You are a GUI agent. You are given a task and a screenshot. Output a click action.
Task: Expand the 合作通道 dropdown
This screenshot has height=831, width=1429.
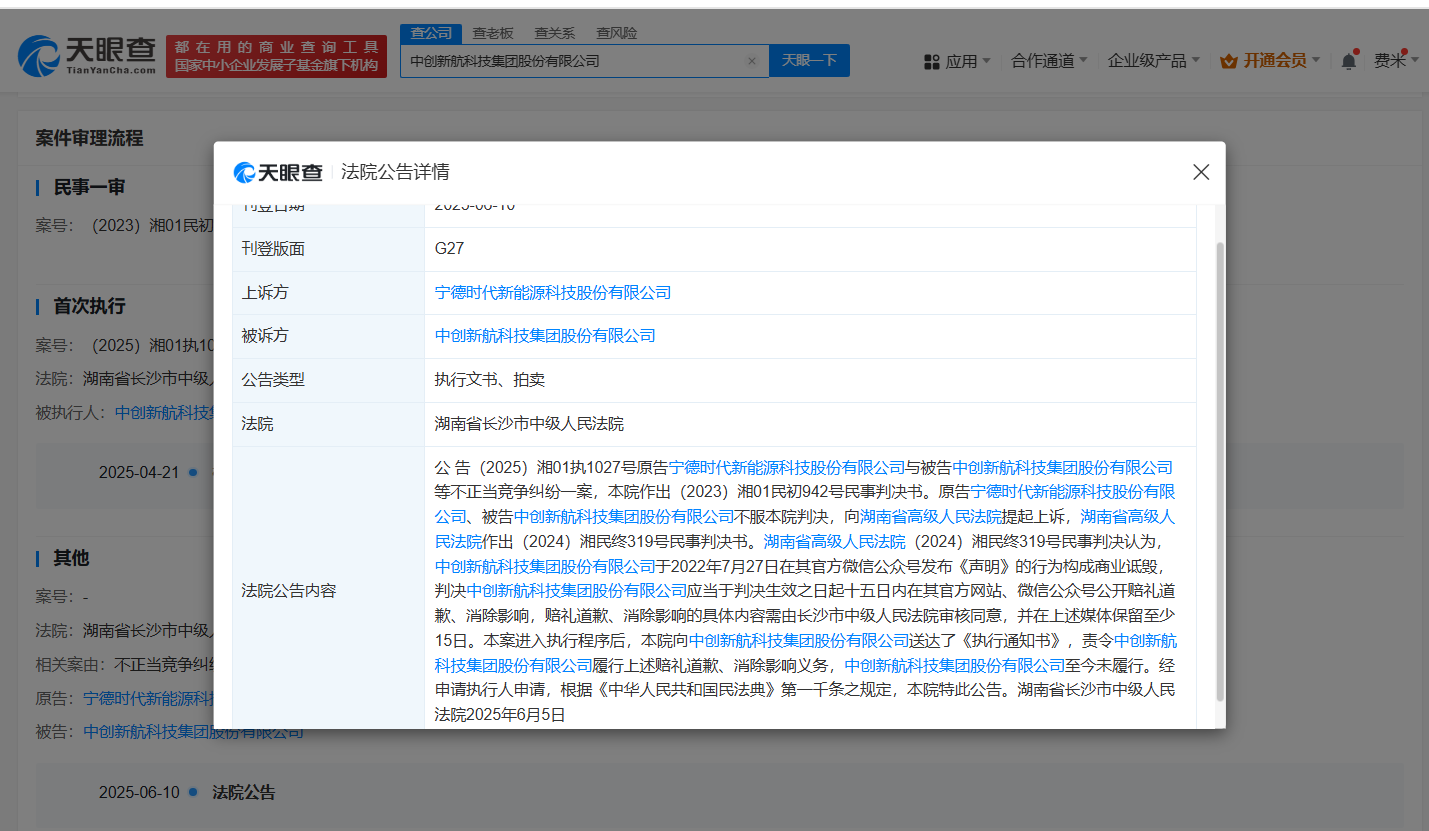point(1049,61)
